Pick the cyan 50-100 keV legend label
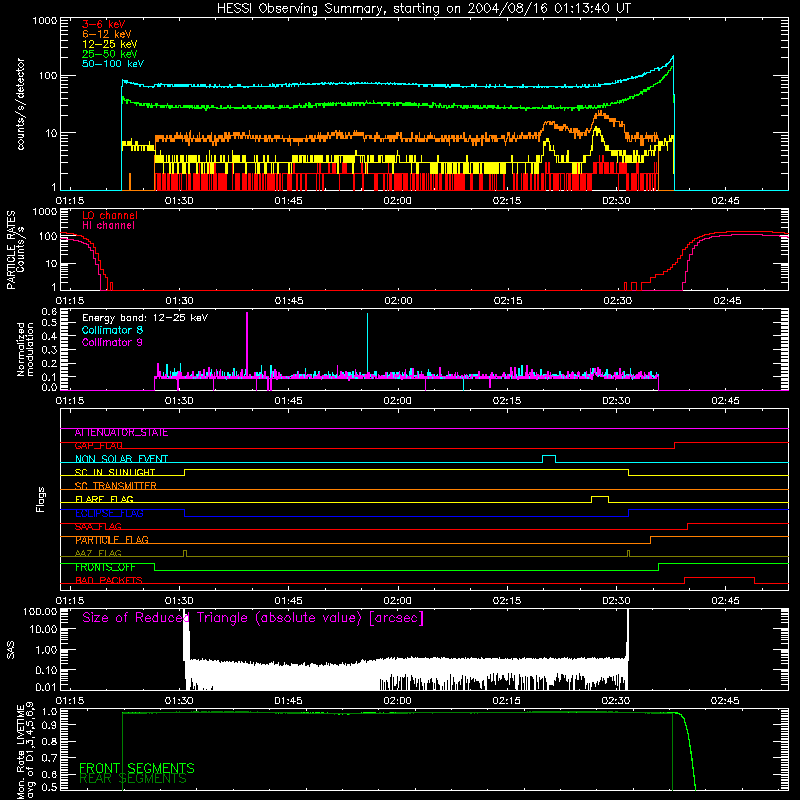Screen dimensions: 800x800 pos(112,64)
